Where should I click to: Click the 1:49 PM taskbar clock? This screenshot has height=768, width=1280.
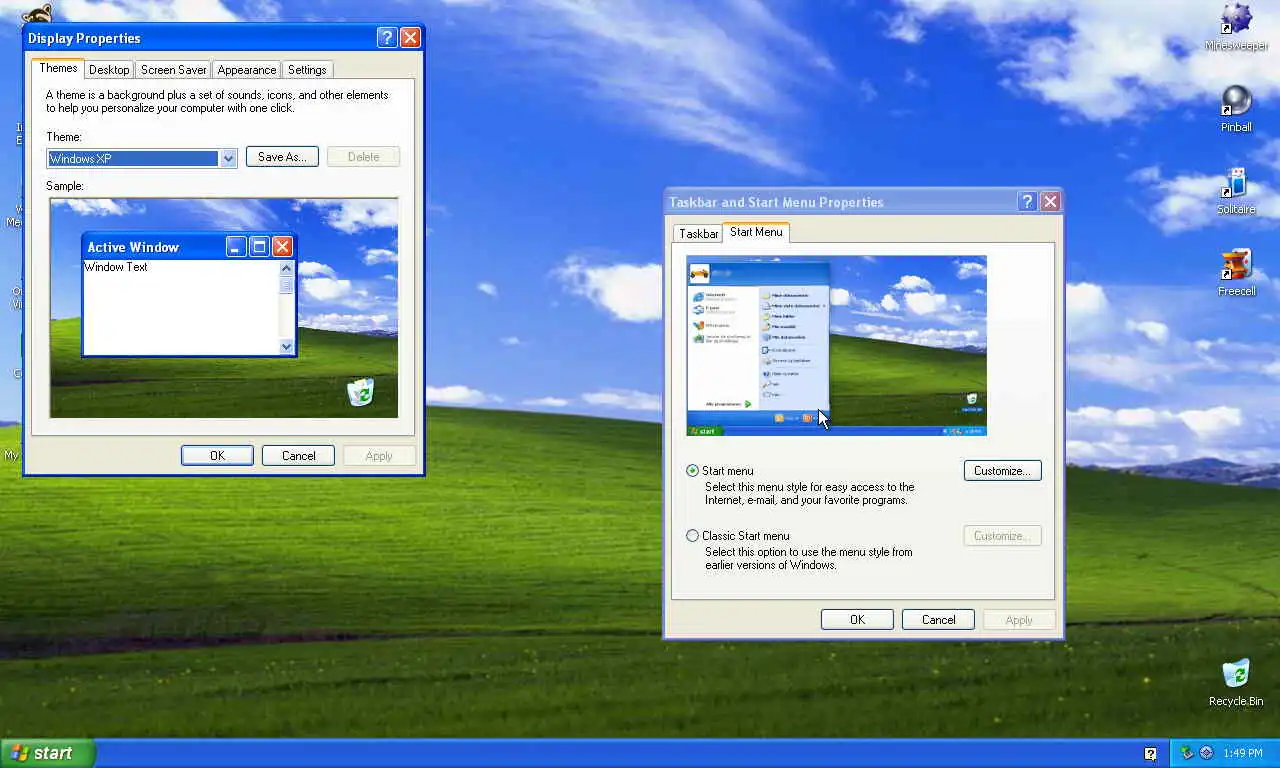(x=1243, y=753)
